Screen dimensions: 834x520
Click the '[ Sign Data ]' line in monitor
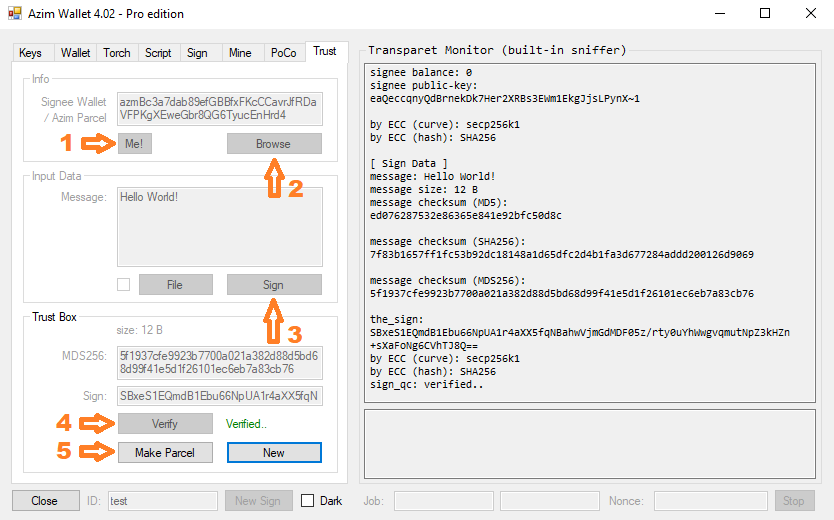[408, 163]
